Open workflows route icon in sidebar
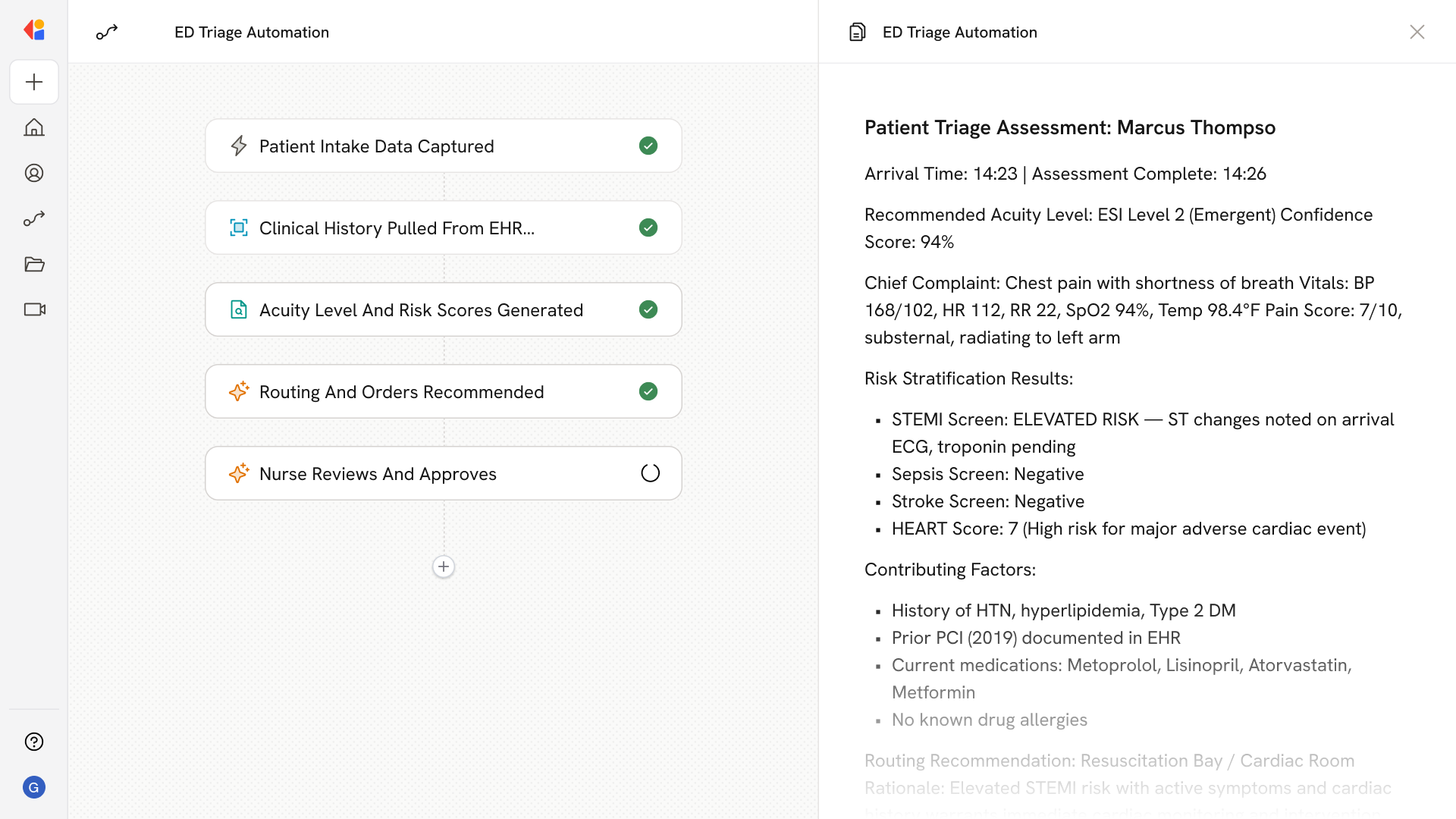The image size is (1456, 819). [x=34, y=218]
